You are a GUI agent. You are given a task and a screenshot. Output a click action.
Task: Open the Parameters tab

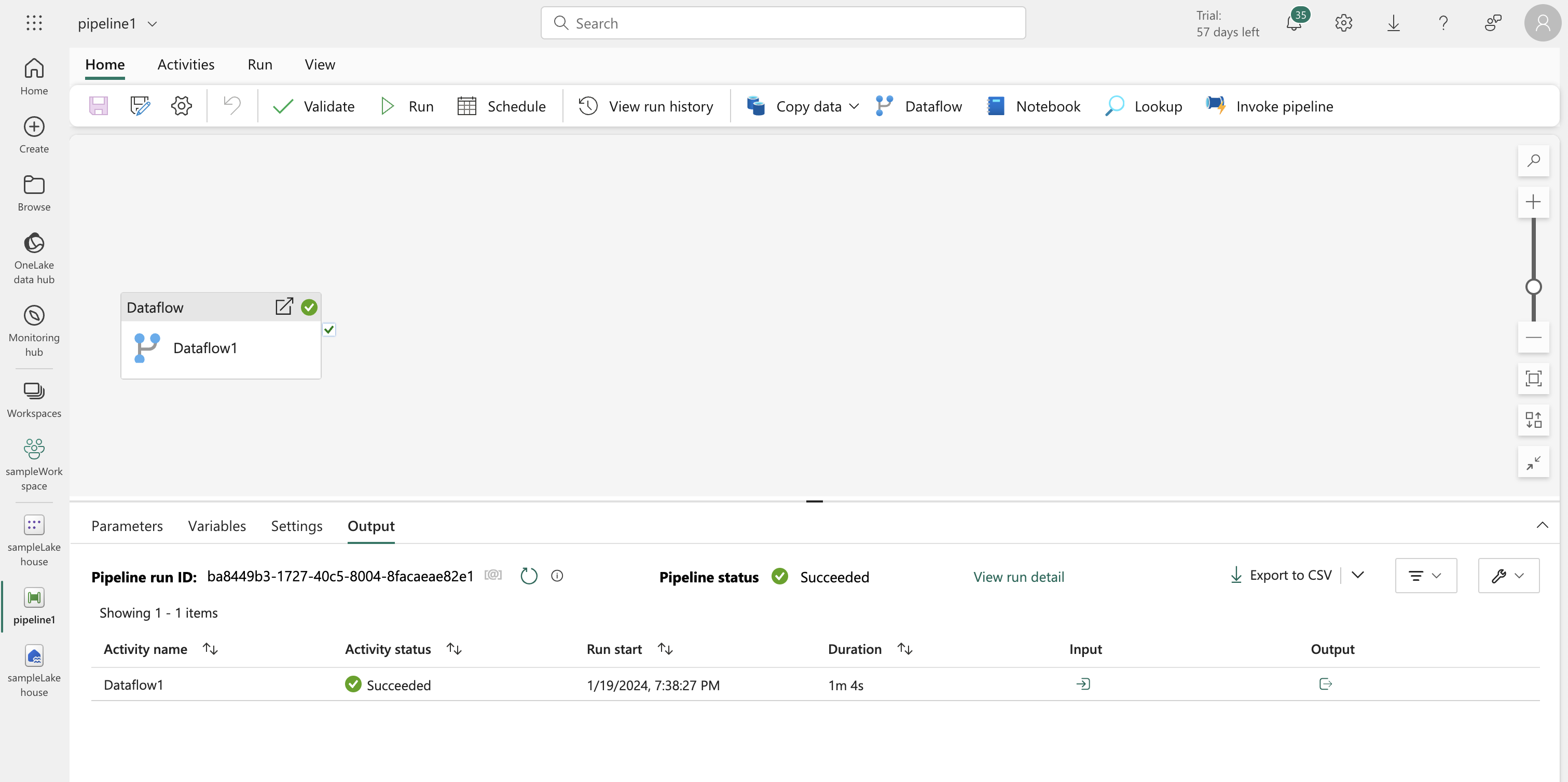click(127, 526)
